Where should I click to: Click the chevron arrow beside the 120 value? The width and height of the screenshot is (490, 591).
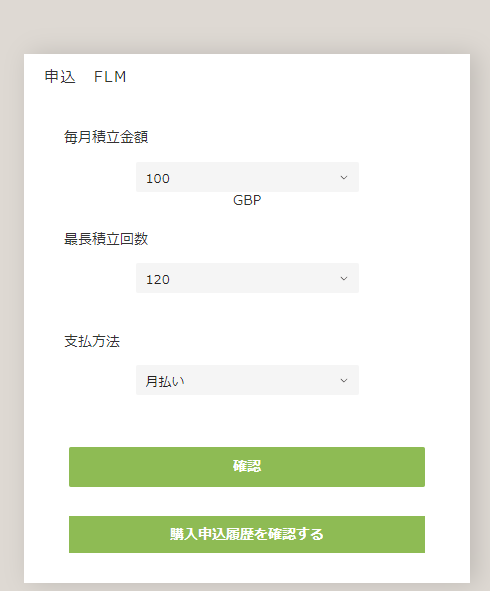pos(344,279)
